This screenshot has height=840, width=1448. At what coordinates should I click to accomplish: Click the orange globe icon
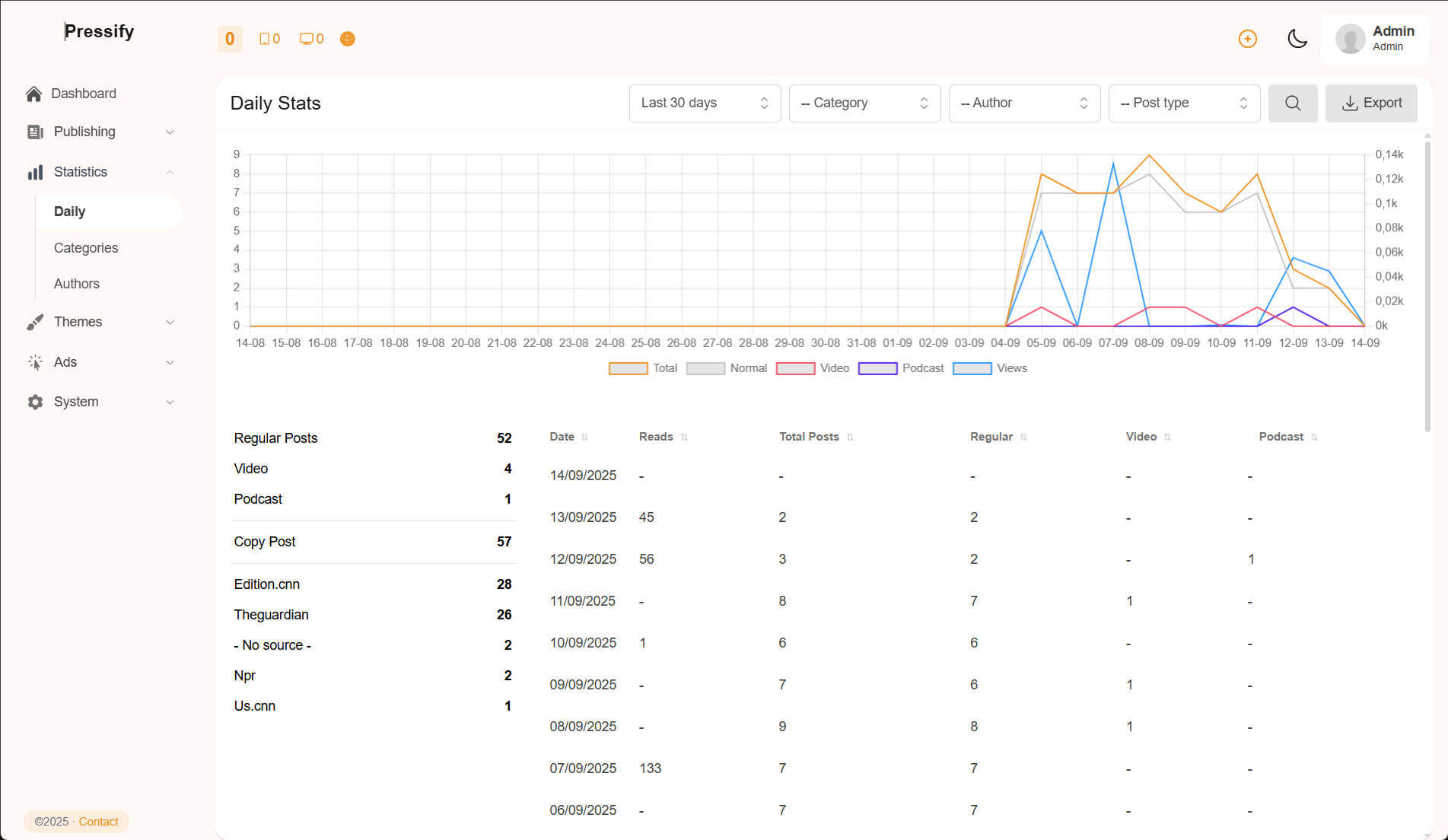pos(347,39)
